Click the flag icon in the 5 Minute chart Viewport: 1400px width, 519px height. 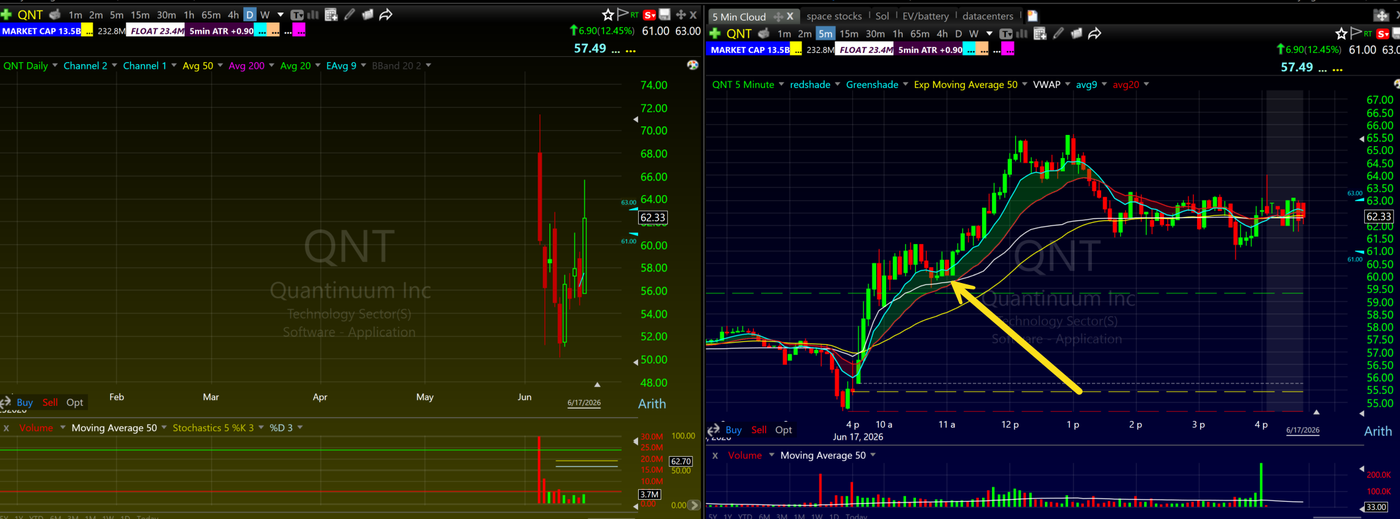click(x=1355, y=33)
